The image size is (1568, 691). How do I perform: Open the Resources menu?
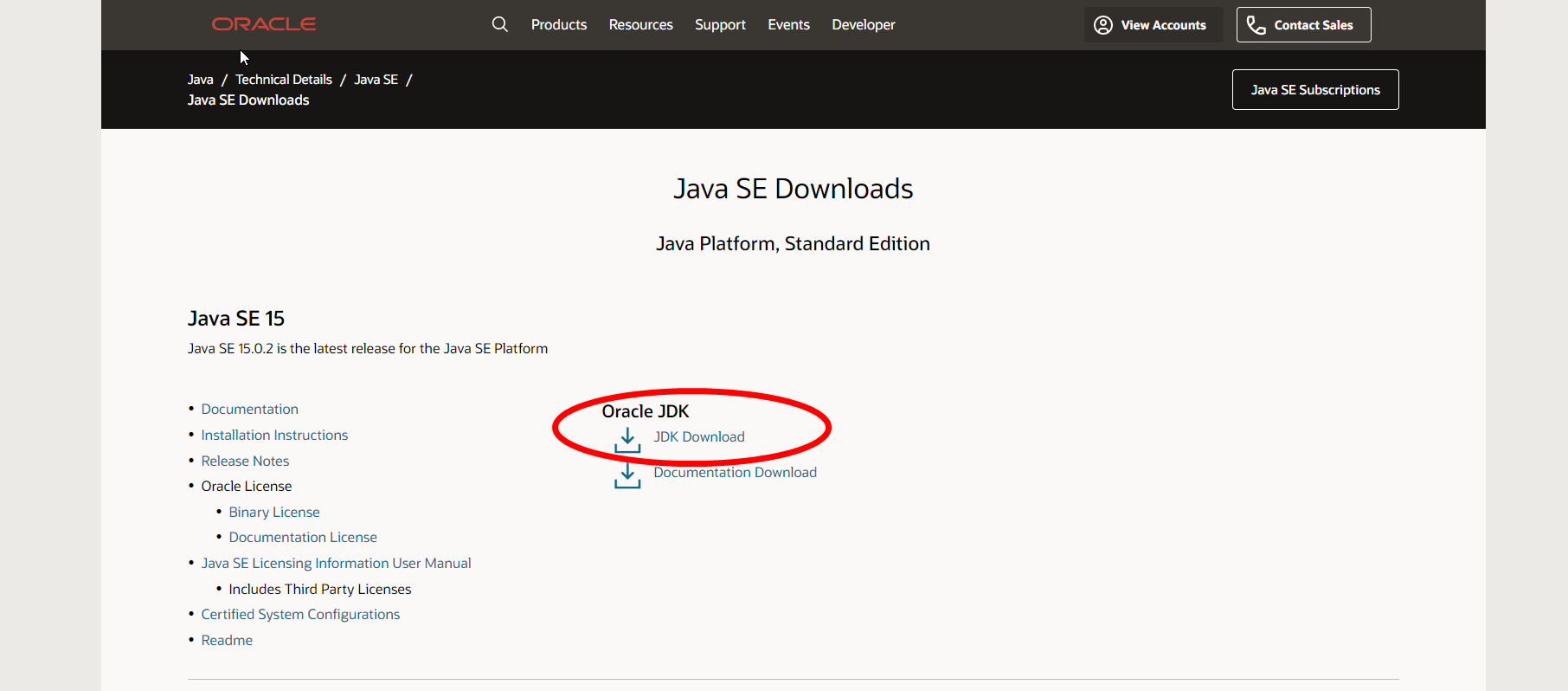click(x=640, y=24)
